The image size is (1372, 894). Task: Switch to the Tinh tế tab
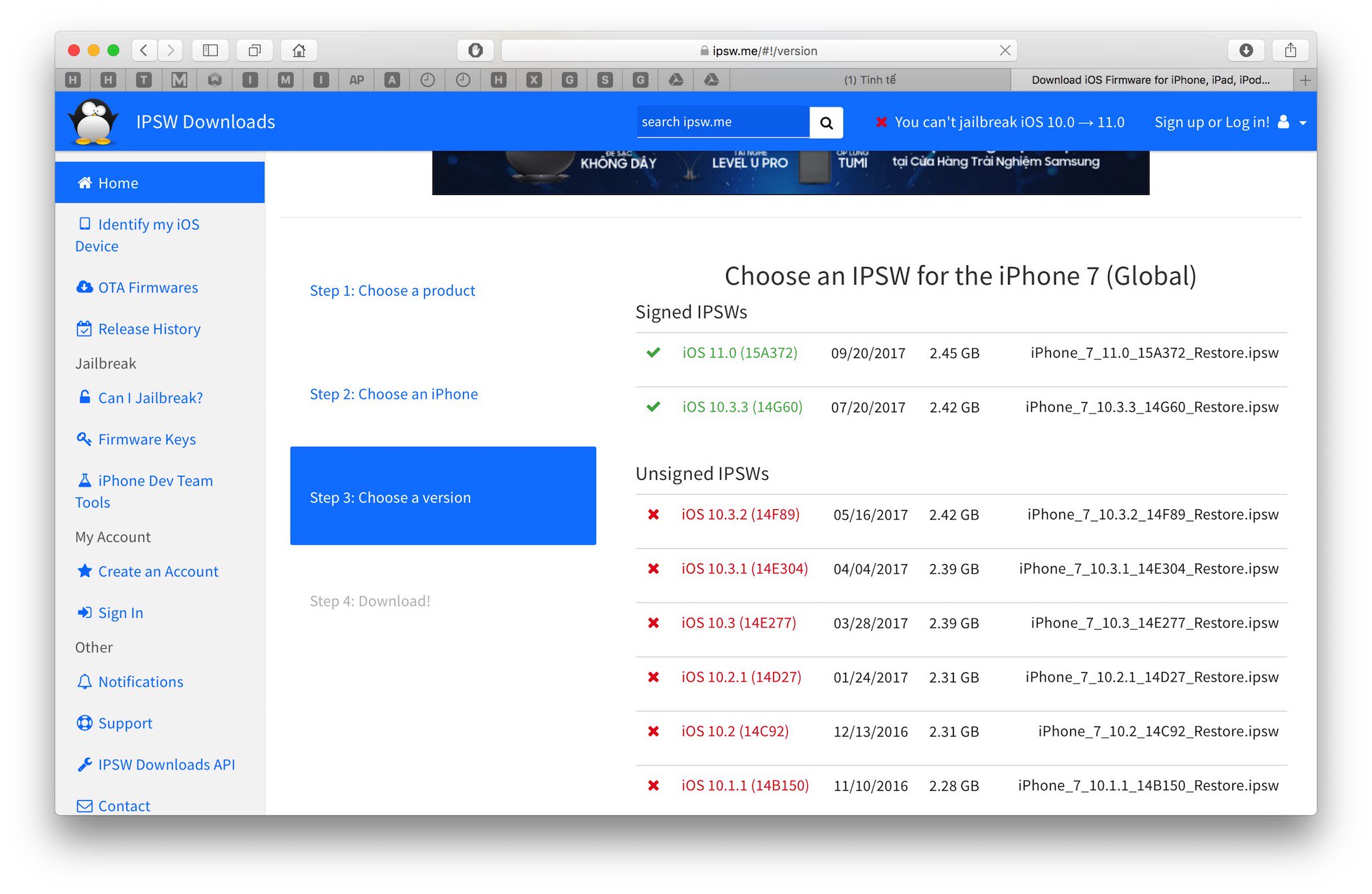(870, 80)
